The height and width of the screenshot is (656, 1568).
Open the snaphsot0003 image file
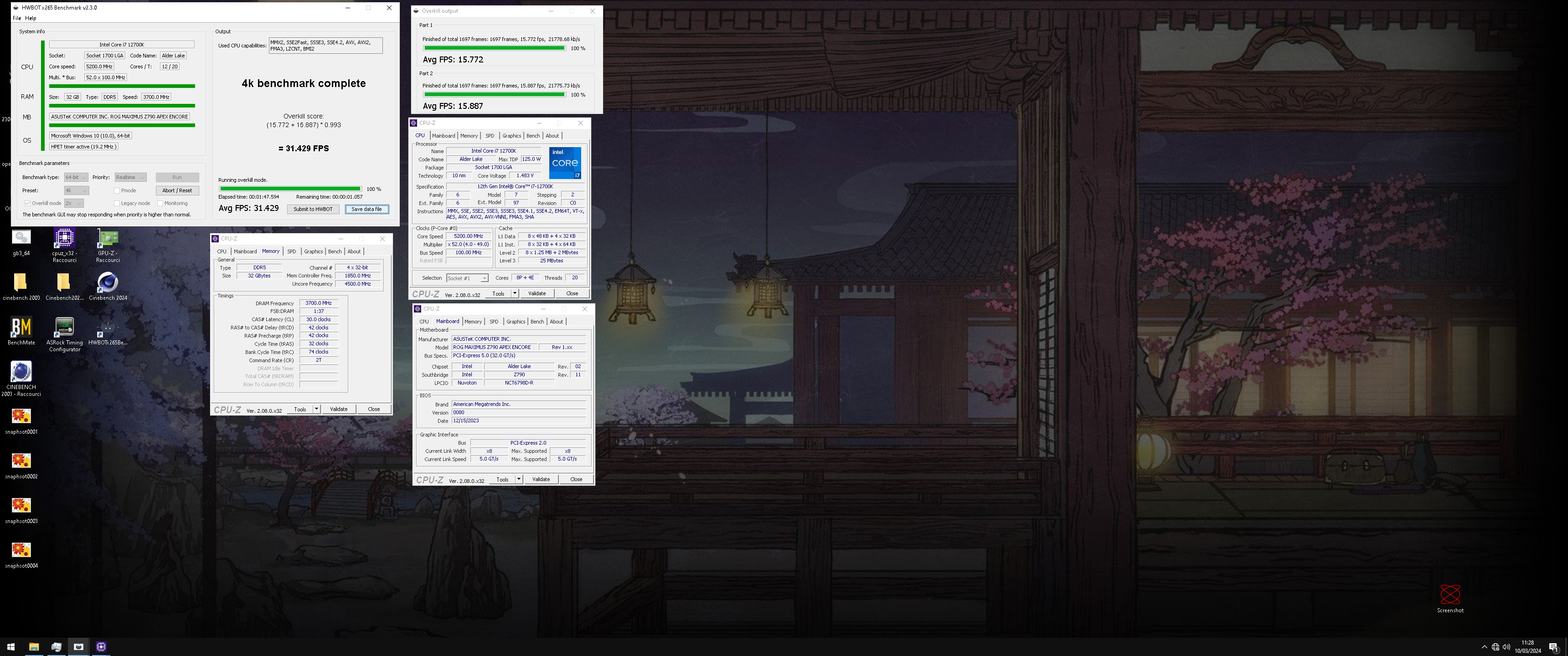(21, 510)
